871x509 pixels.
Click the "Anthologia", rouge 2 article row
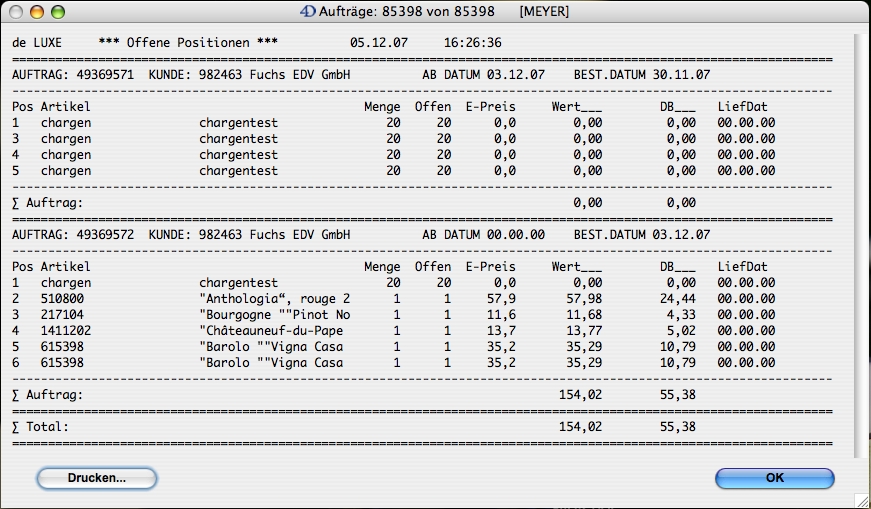tap(274, 299)
